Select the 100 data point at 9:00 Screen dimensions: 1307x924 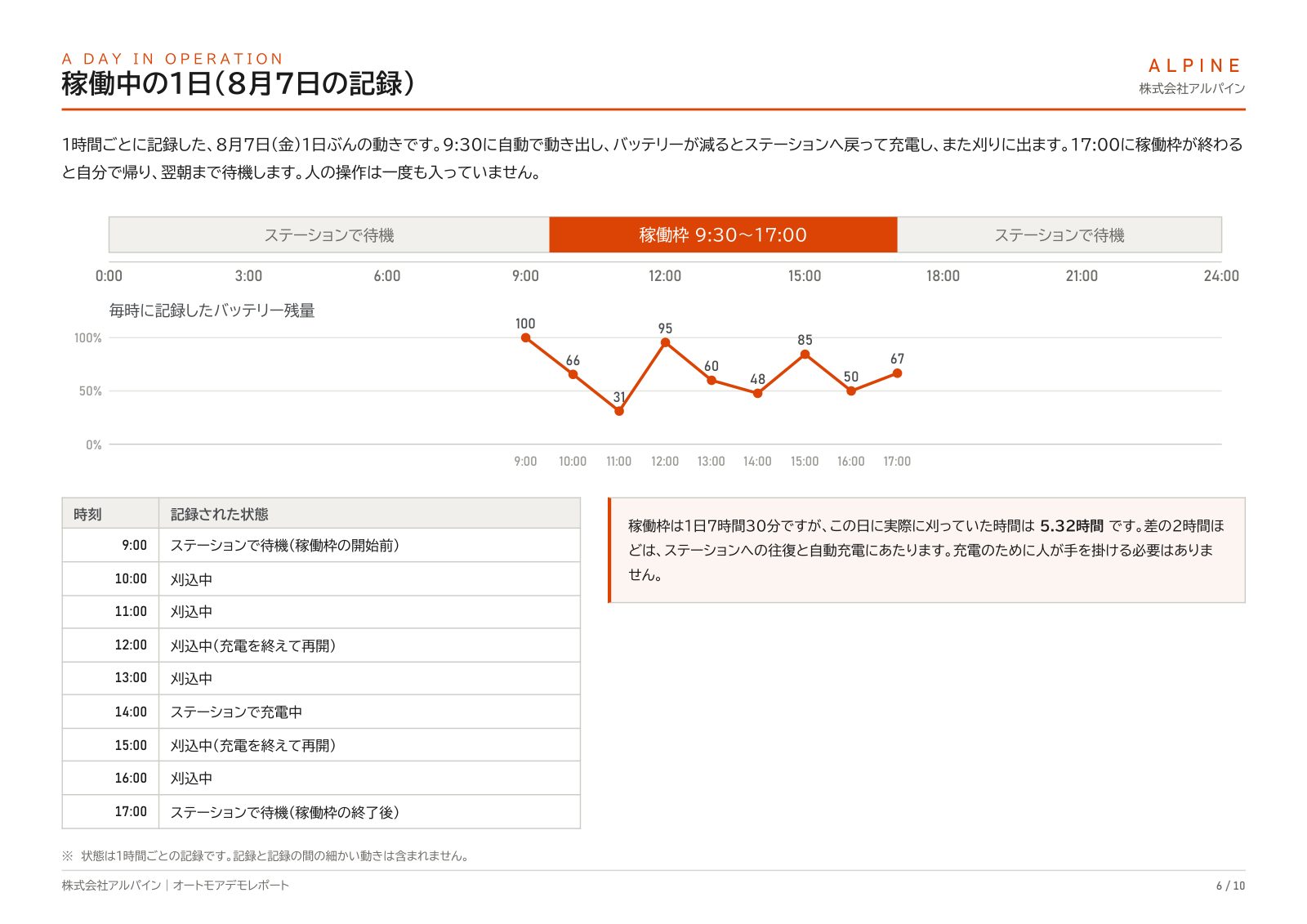[525, 337]
